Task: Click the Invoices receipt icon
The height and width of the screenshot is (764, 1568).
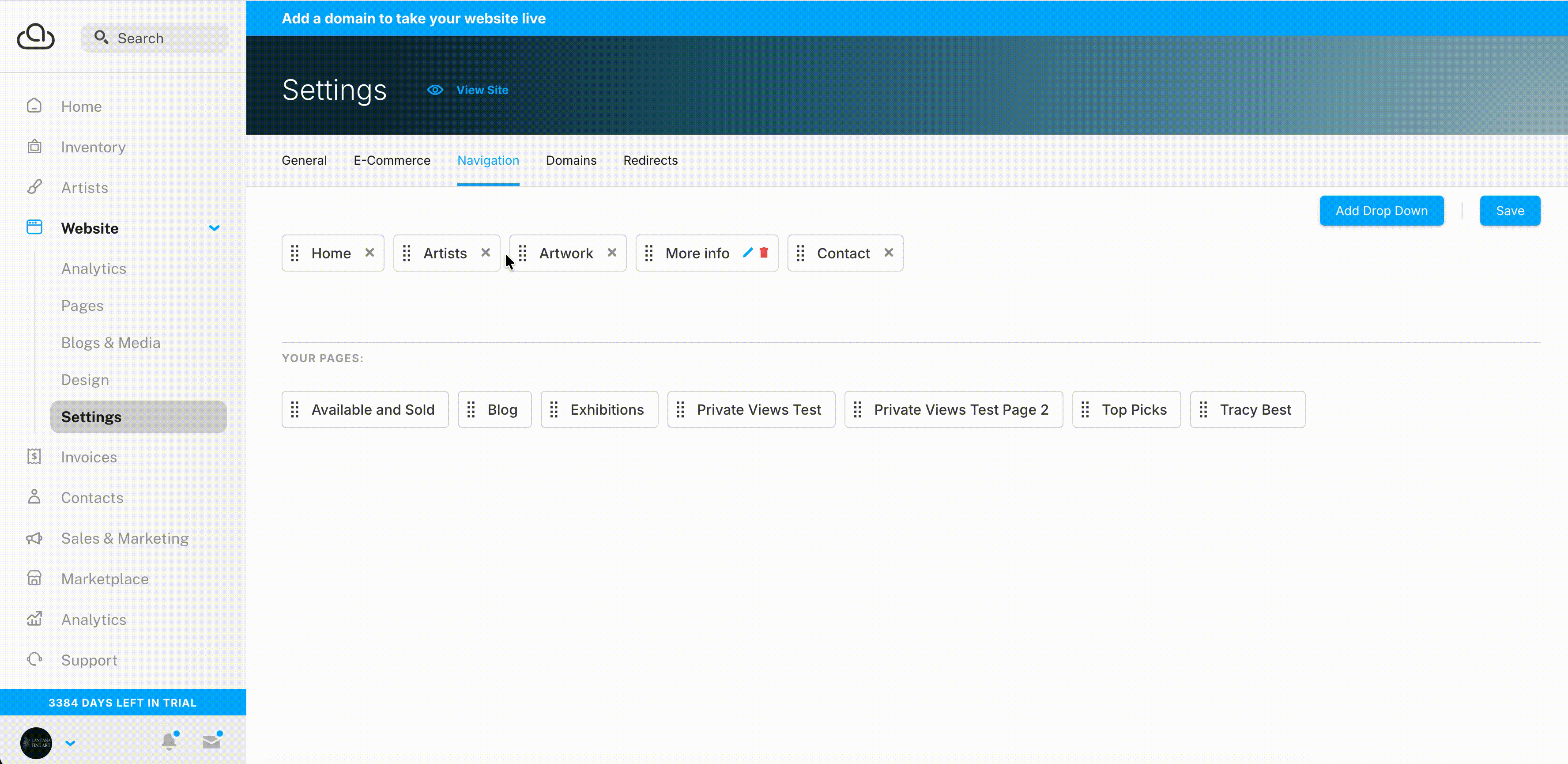Action: pyautogui.click(x=34, y=457)
